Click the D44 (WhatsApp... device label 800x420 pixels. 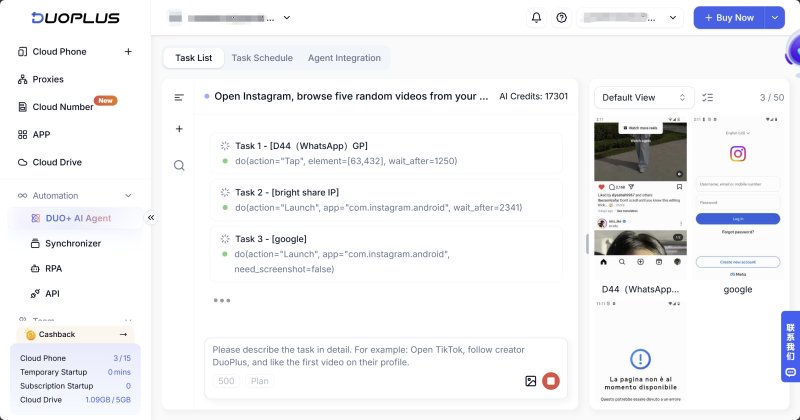coord(640,289)
